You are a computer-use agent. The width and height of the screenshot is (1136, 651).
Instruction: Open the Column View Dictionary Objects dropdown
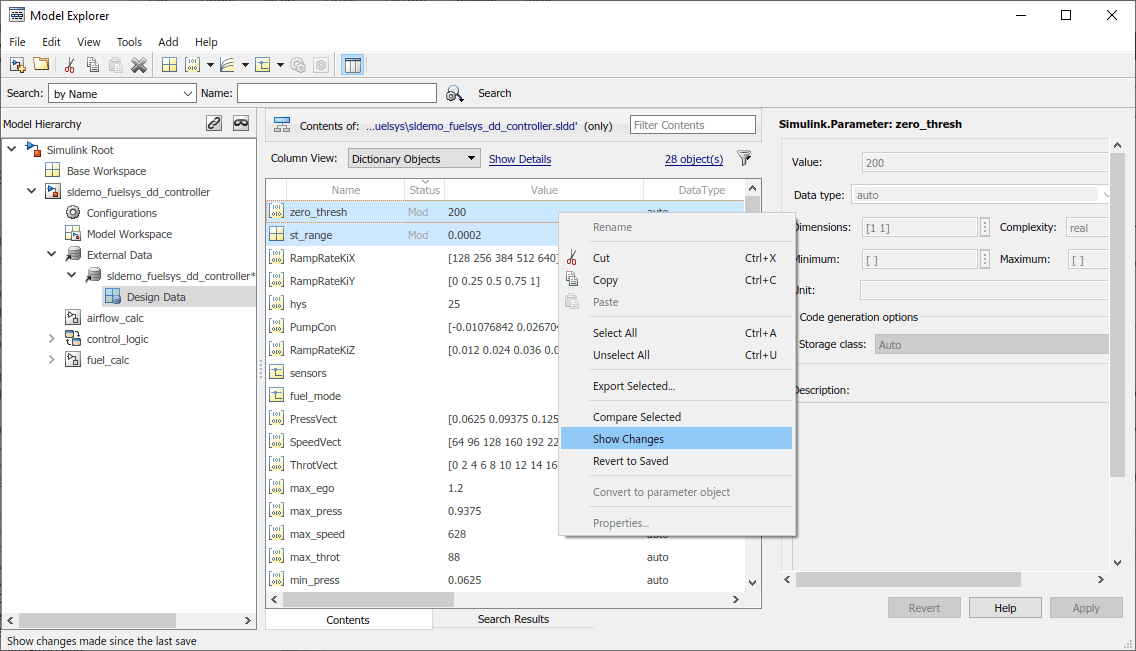pos(414,159)
